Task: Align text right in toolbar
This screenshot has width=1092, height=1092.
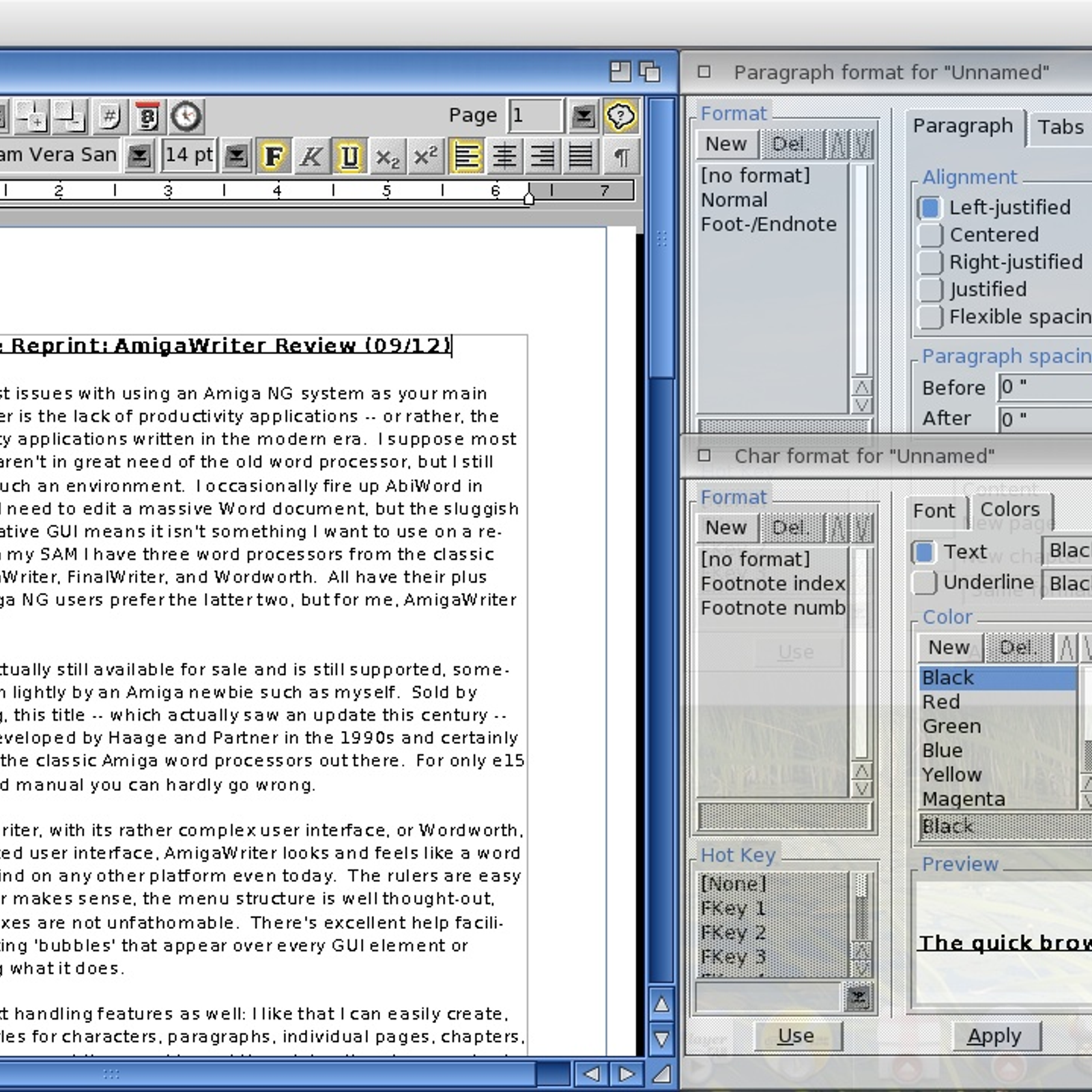Action: click(543, 156)
